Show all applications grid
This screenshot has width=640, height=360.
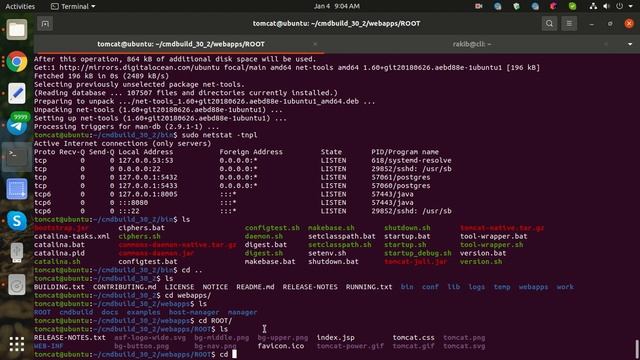point(17,344)
